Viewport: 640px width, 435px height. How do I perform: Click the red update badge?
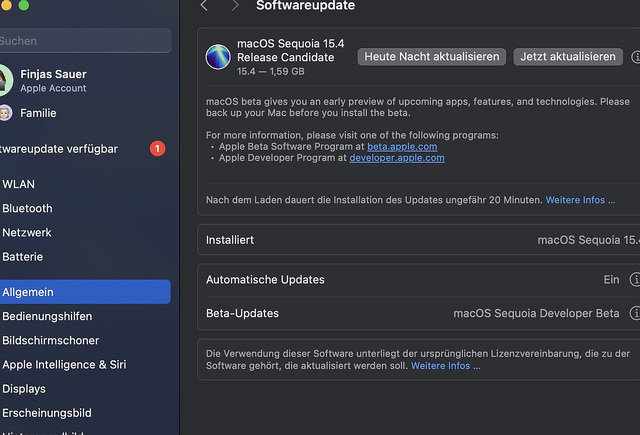(x=158, y=149)
